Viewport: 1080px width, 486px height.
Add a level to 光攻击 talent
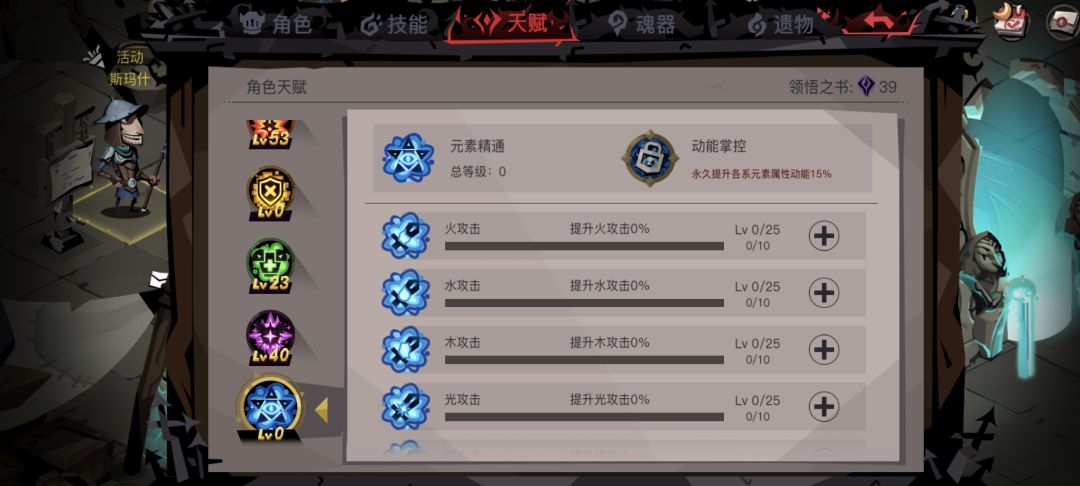coord(824,407)
